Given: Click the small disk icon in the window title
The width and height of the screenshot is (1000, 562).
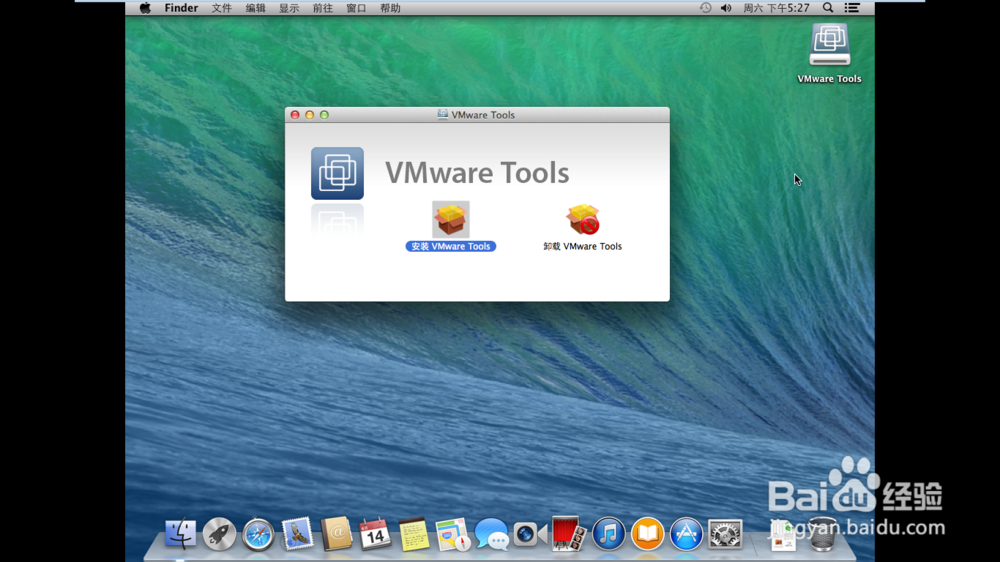Looking at the screenshot, I should [443, 114].
